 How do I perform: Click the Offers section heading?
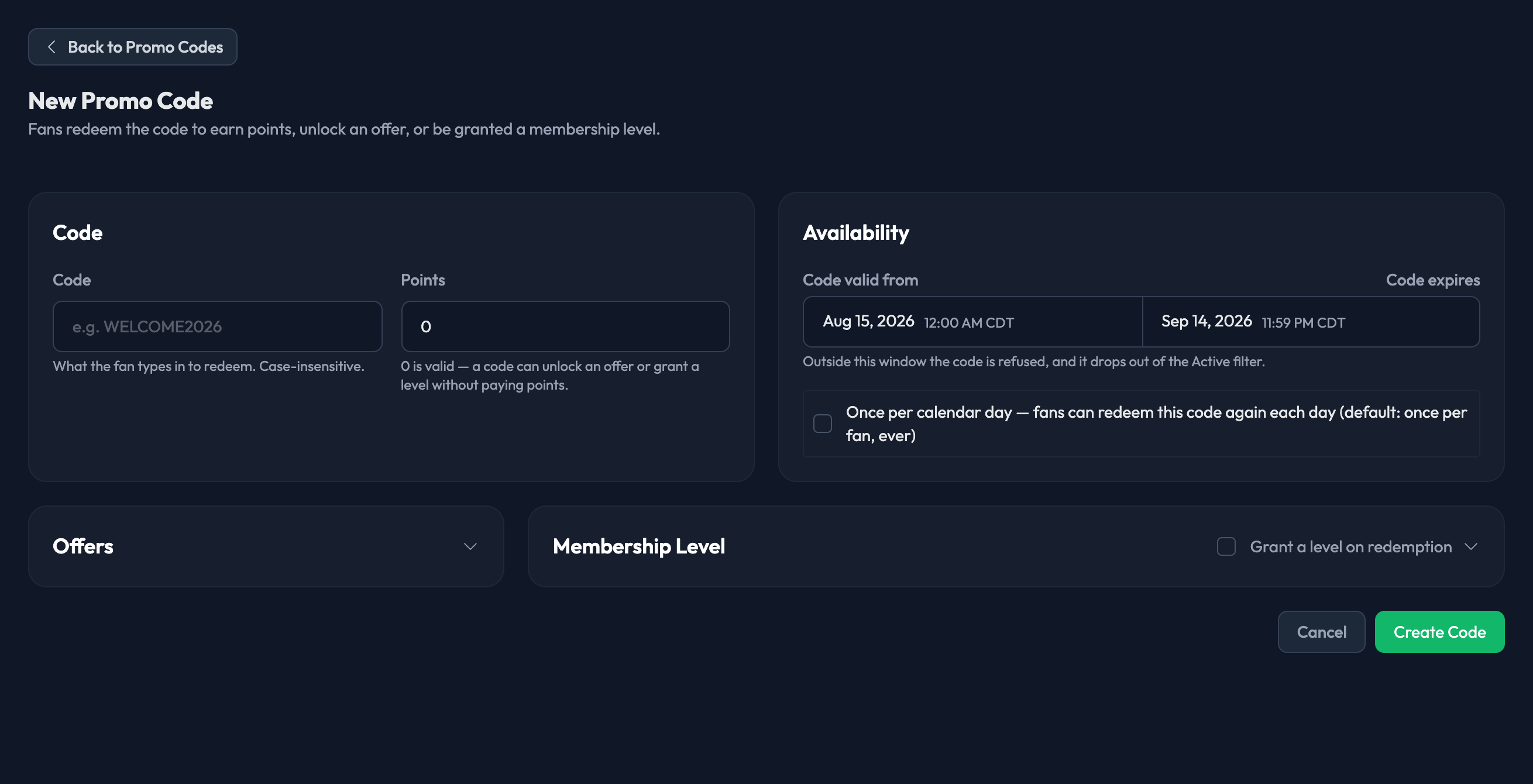click(x=83, y=546)
